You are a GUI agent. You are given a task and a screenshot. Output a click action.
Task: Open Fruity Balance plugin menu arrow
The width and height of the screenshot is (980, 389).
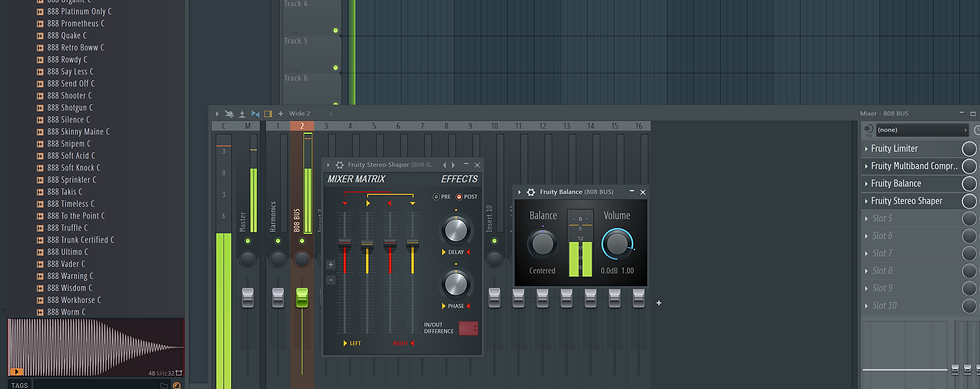pyautogui.click(x=519, y=192)
